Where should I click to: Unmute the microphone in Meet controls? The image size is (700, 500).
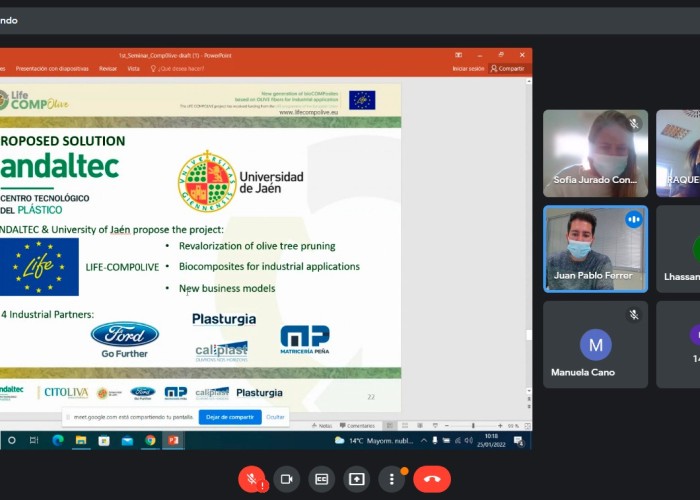pos(252,479)
